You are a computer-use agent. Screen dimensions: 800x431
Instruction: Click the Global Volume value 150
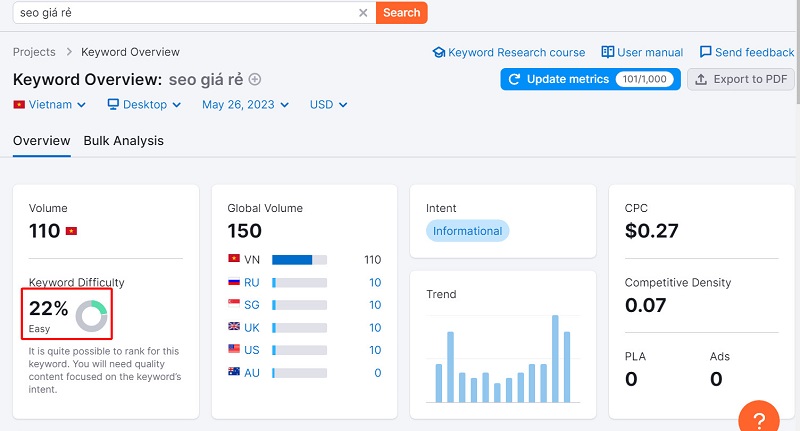pyautogui.click(x=244, y=231)
